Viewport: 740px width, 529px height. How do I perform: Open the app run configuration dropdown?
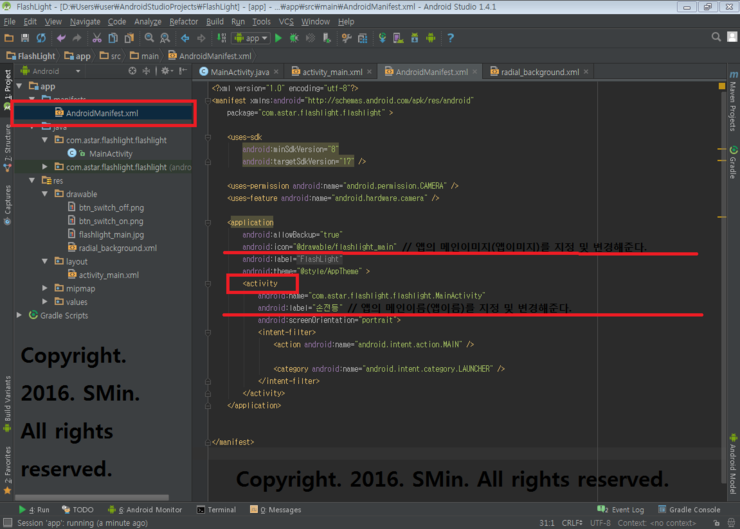(x=252, y=38)
